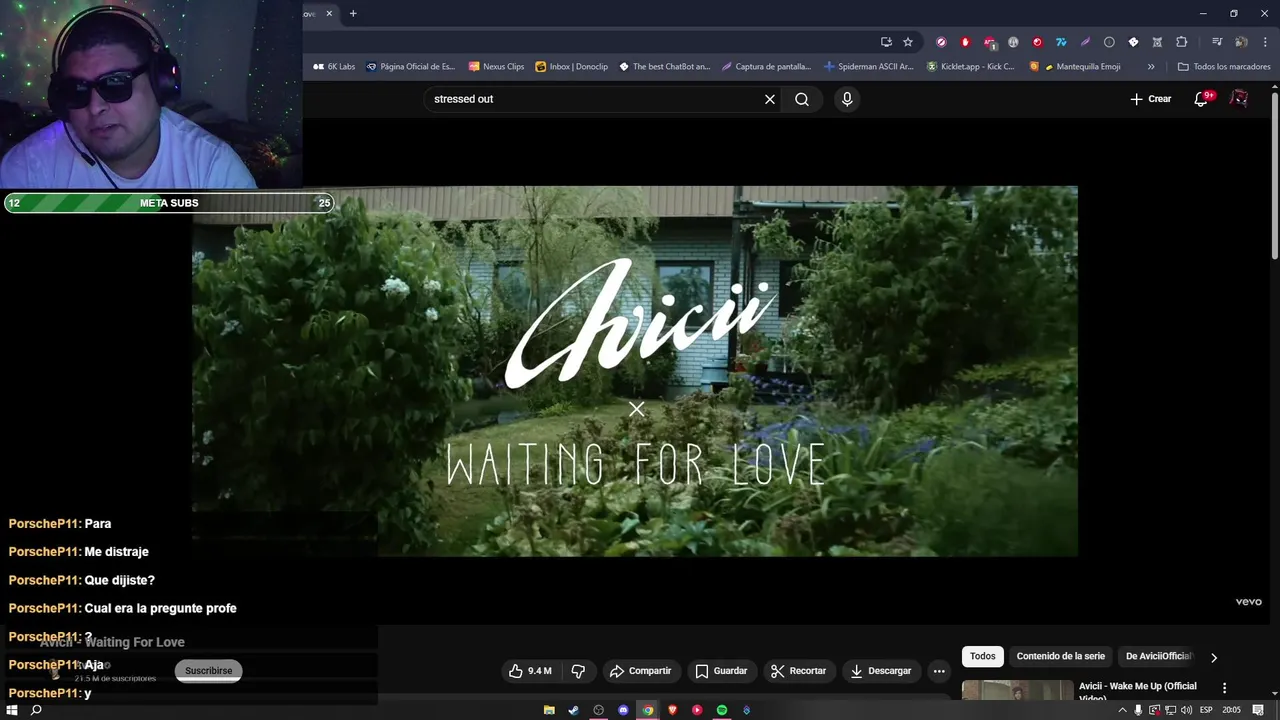Open the 6K Labs bookmark

point(334,67)
